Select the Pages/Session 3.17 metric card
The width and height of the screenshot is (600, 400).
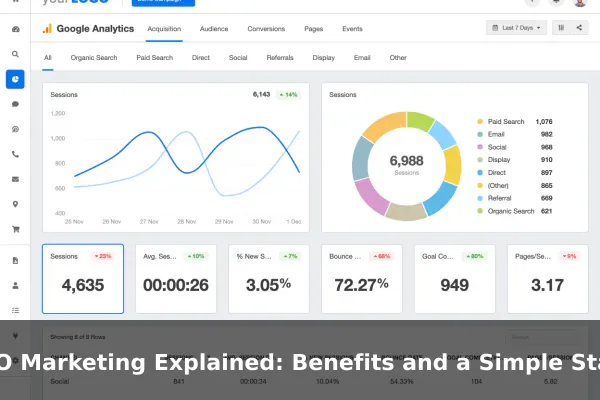coord(548,279)
